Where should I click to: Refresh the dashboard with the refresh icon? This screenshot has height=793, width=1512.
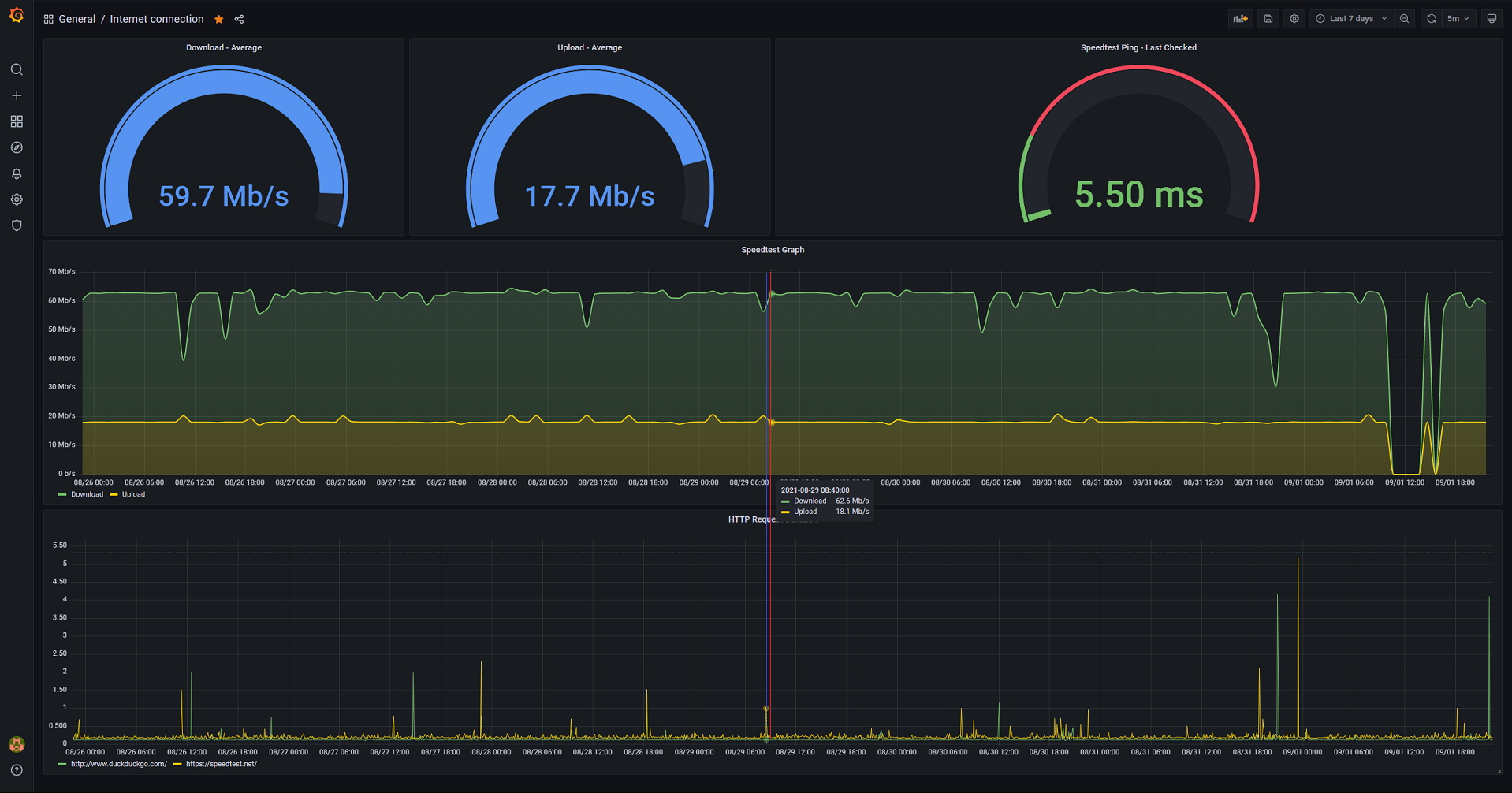pos(1431,18)
